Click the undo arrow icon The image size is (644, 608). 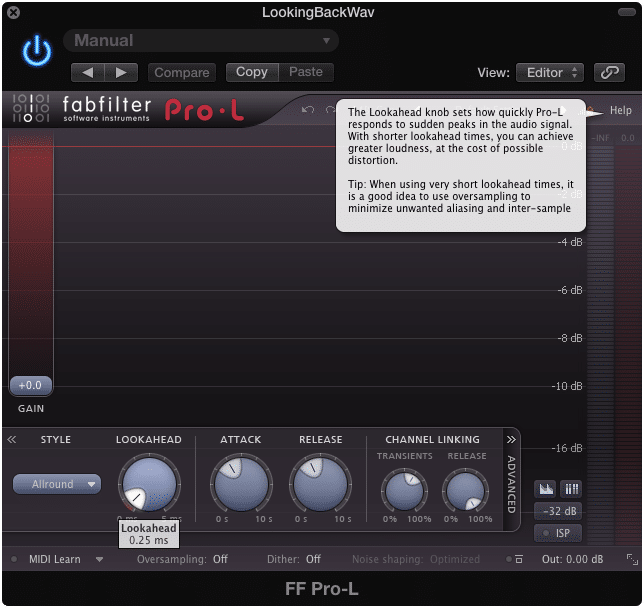tap(308, 110)
